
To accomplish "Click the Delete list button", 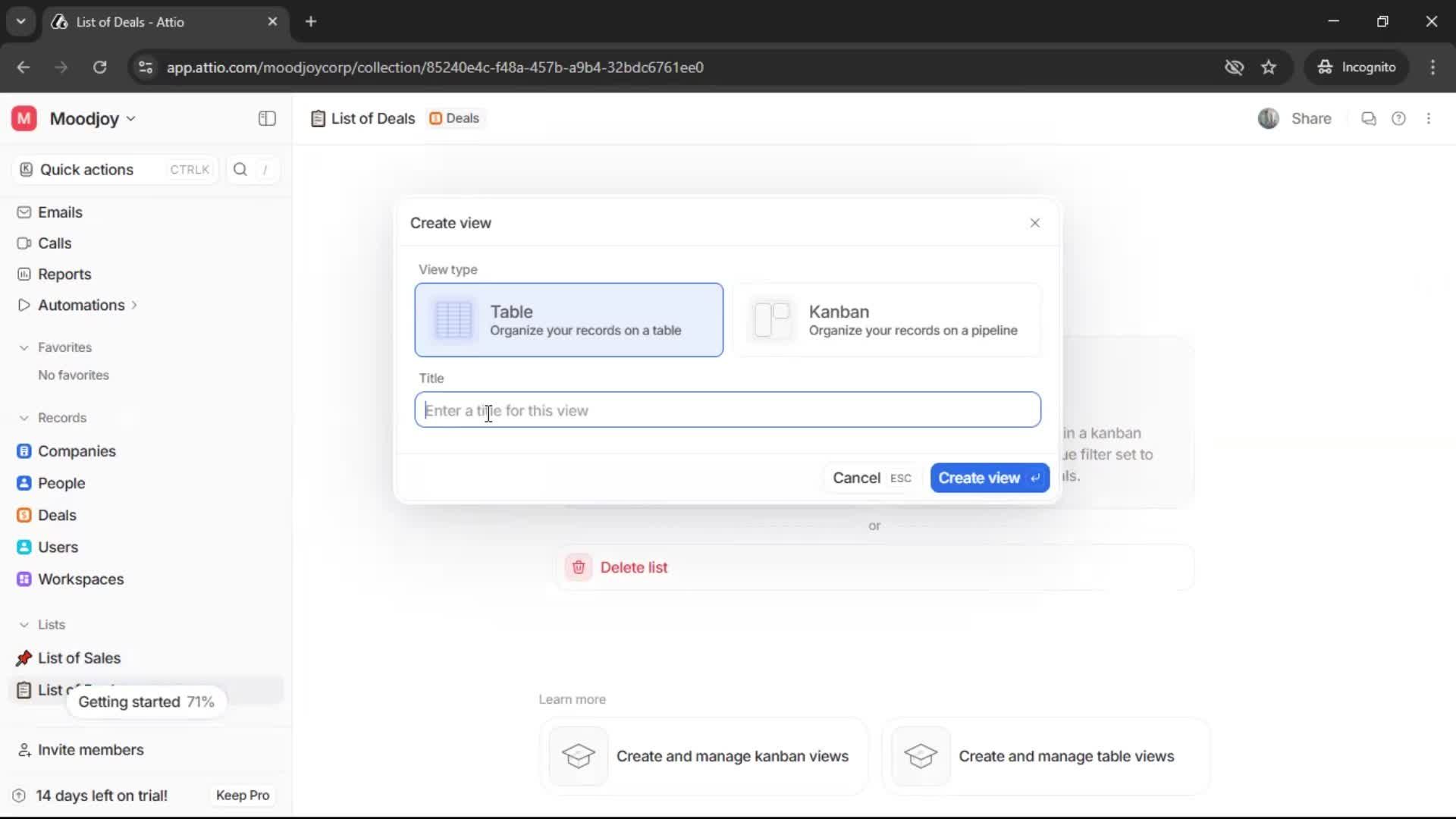I will coord(635,566).
